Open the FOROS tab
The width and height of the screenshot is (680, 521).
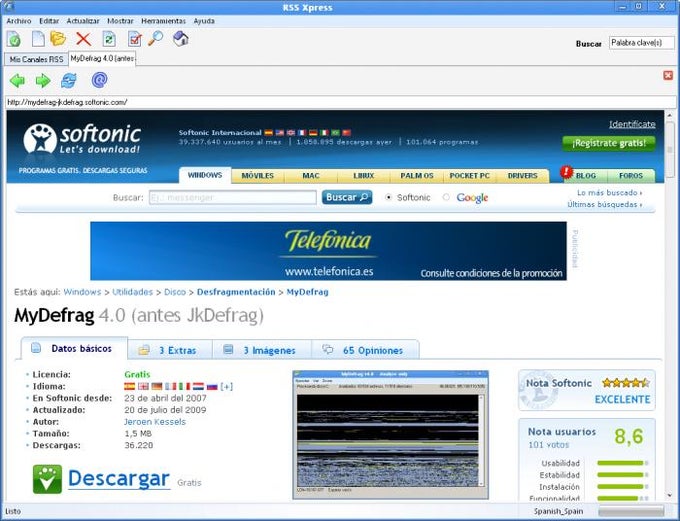[631, 176]
